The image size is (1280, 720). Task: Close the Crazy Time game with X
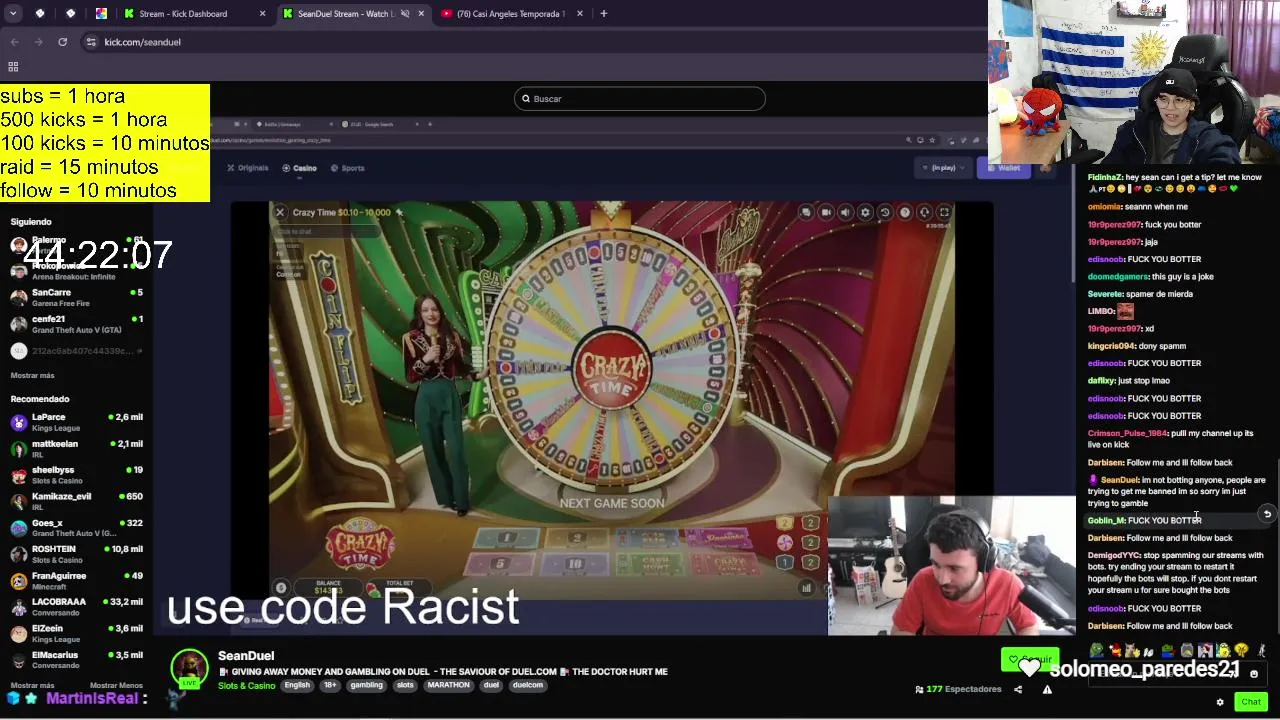click(280, 212)
